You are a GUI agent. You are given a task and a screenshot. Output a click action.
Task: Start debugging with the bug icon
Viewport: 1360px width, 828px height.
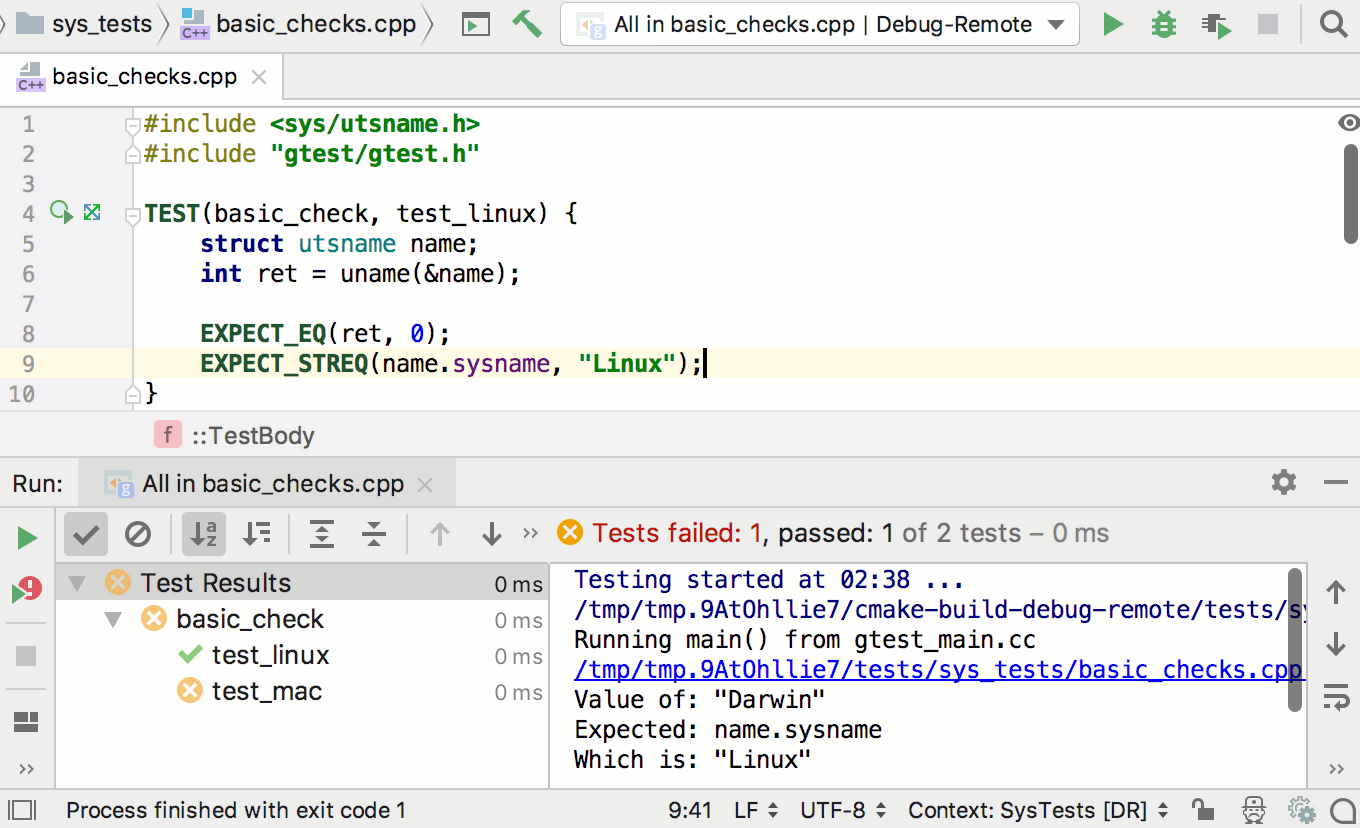coord(1163,24)
